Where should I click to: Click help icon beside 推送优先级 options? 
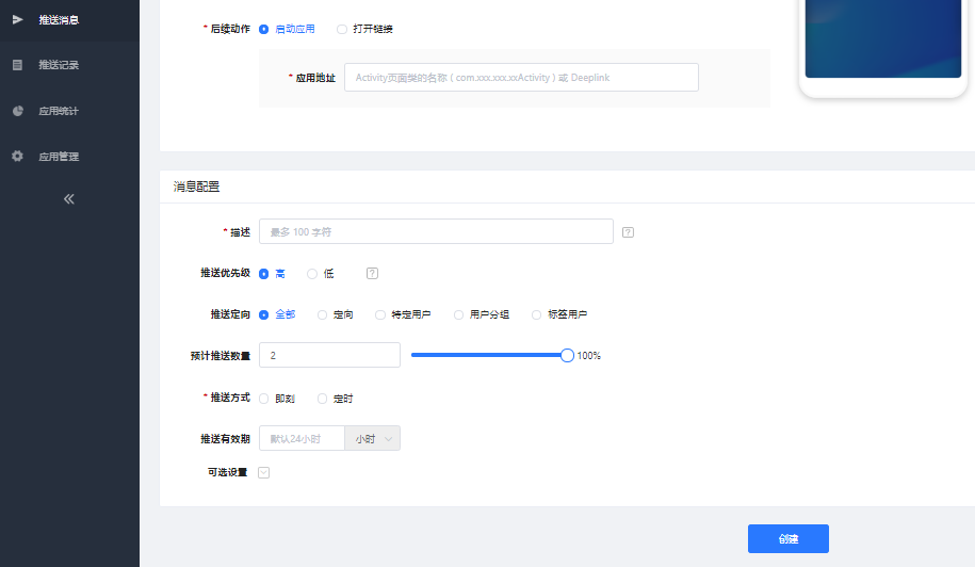click(x=372, y=273)
